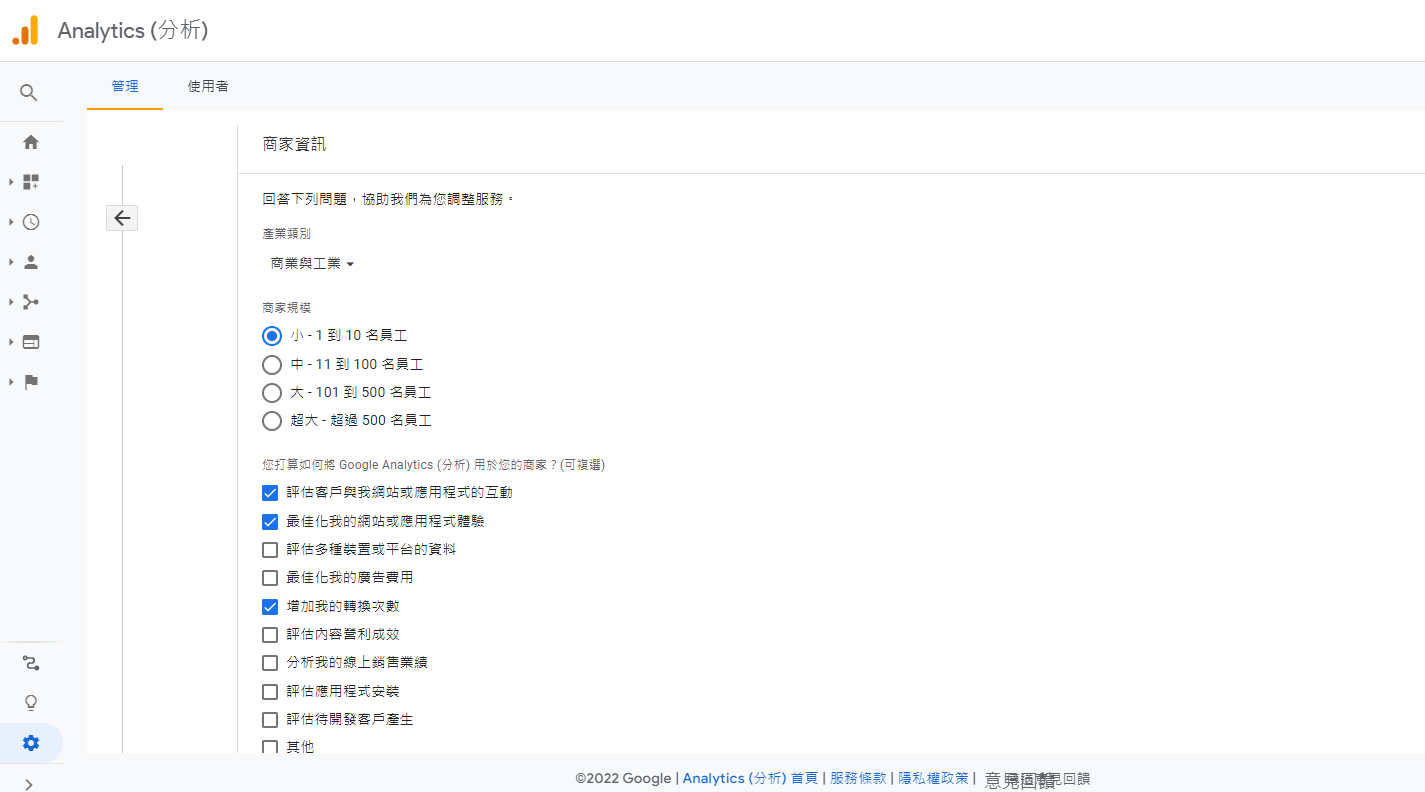Expand Customization section arrow
Screen dimensions: 1425x792
pyautogui.click(x=11, y=182)
